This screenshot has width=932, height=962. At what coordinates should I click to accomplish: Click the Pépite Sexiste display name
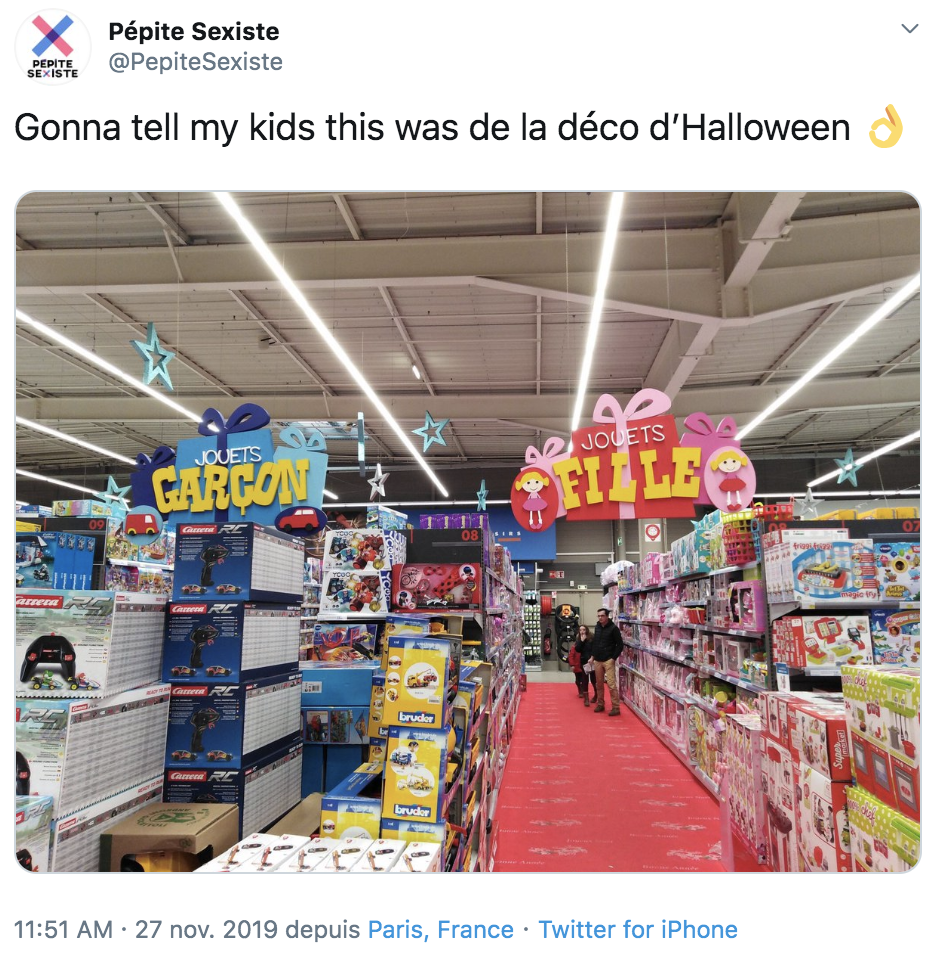194,31
